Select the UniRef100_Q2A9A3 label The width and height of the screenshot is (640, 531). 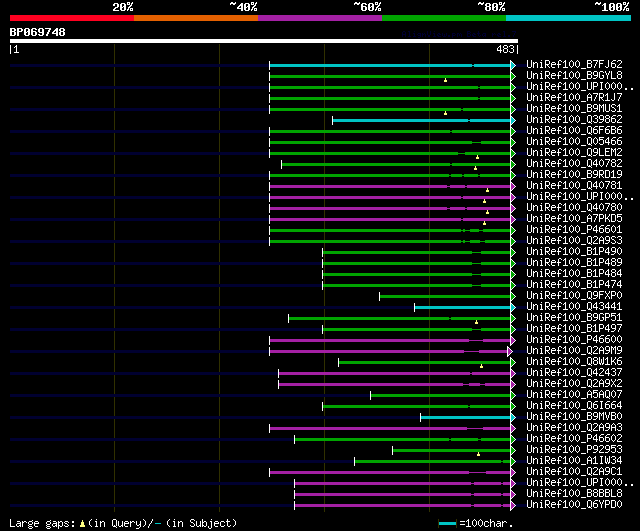(x=574, y=428)
